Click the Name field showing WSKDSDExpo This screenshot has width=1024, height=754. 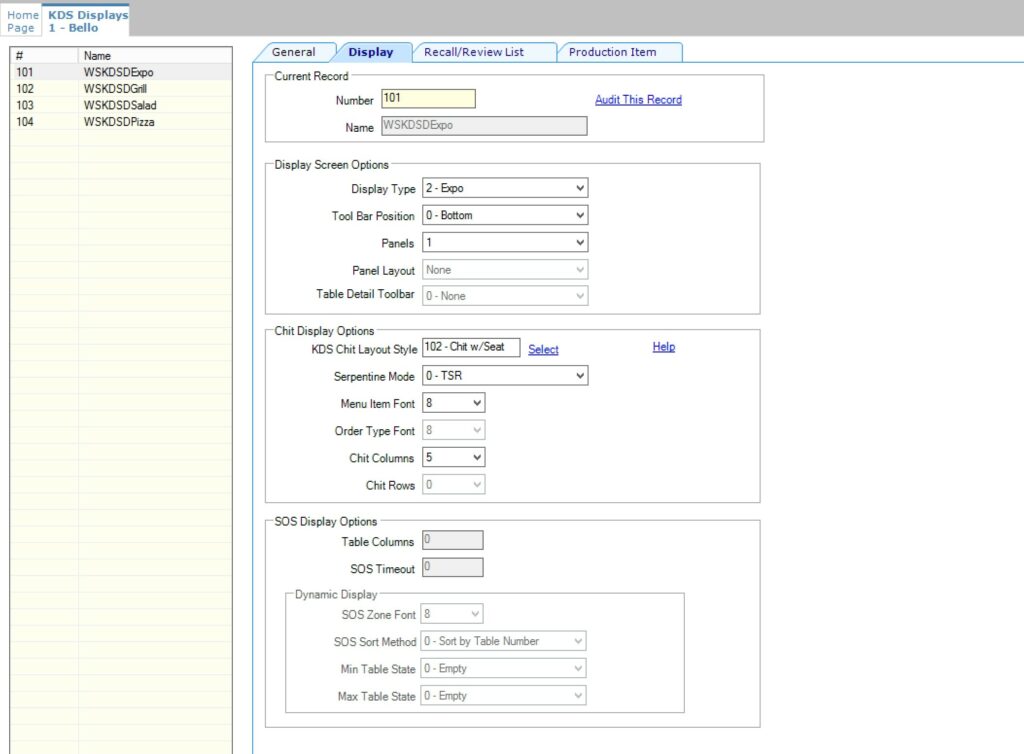click(484, 126)
